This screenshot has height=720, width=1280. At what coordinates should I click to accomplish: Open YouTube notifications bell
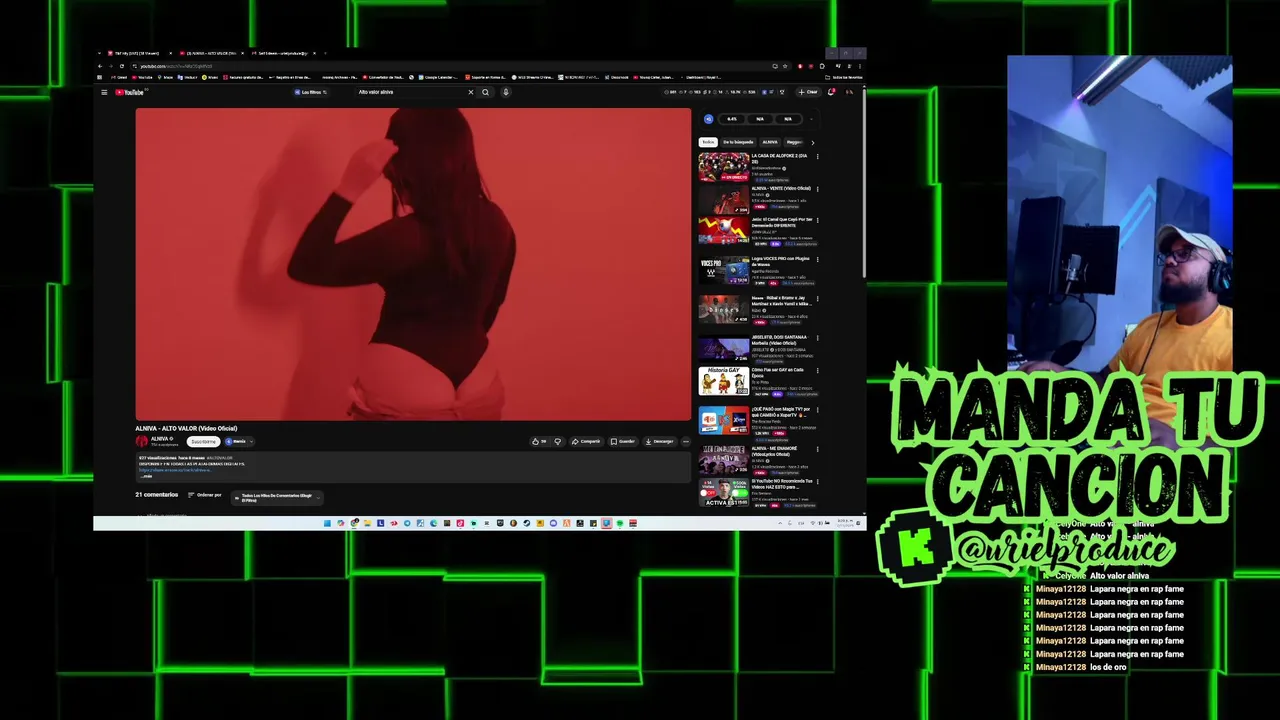[x=830, y=92]
